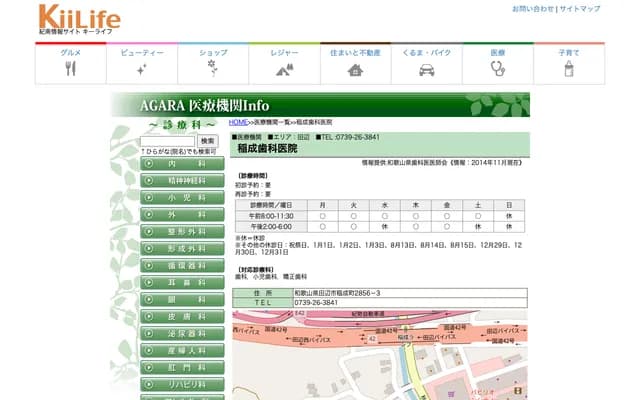Select the 眼科 department button
640x400 pixels.
(x=182, y=300)
